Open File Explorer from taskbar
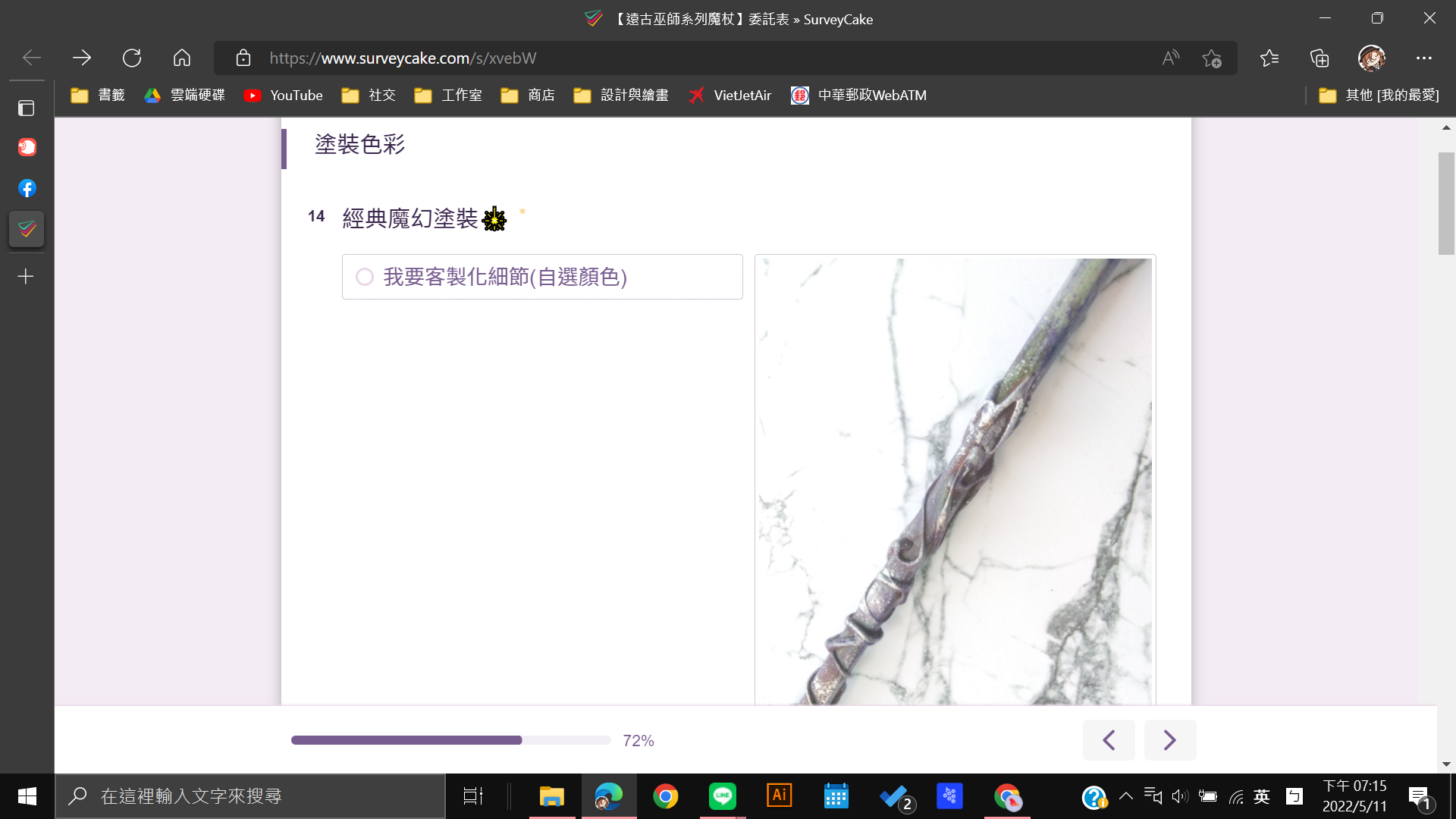Viewport: 1456px width, 819px height. [552, 796]
